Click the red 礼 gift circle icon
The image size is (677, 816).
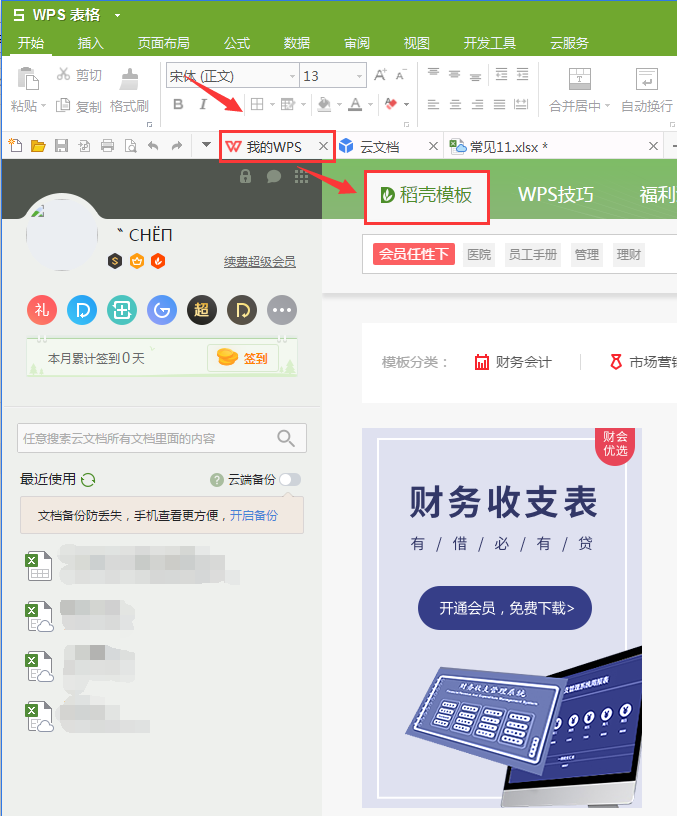[x=42, y=310]
